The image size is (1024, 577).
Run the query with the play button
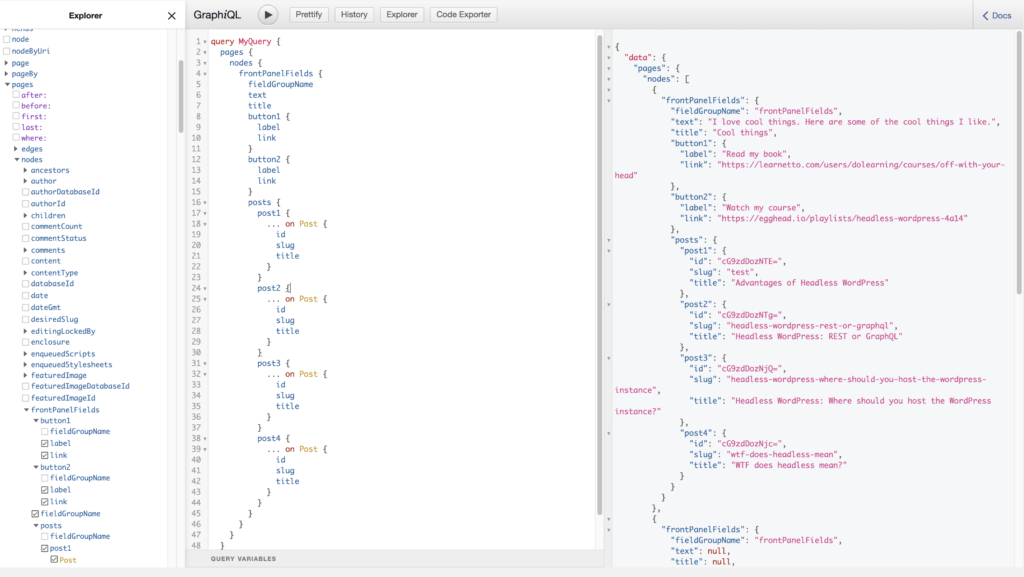(268, 14)
